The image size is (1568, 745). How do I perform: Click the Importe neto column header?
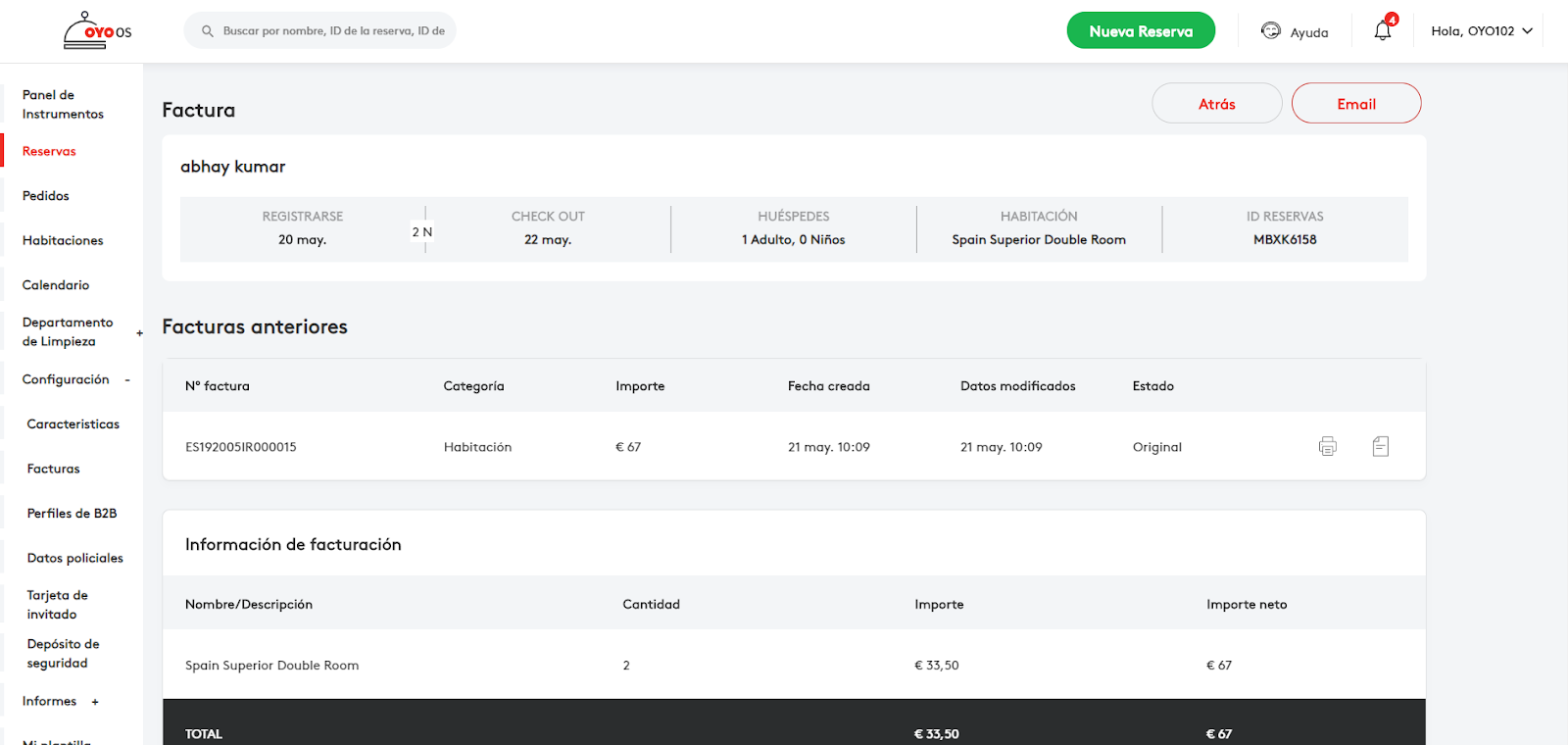coord(1247,605)
